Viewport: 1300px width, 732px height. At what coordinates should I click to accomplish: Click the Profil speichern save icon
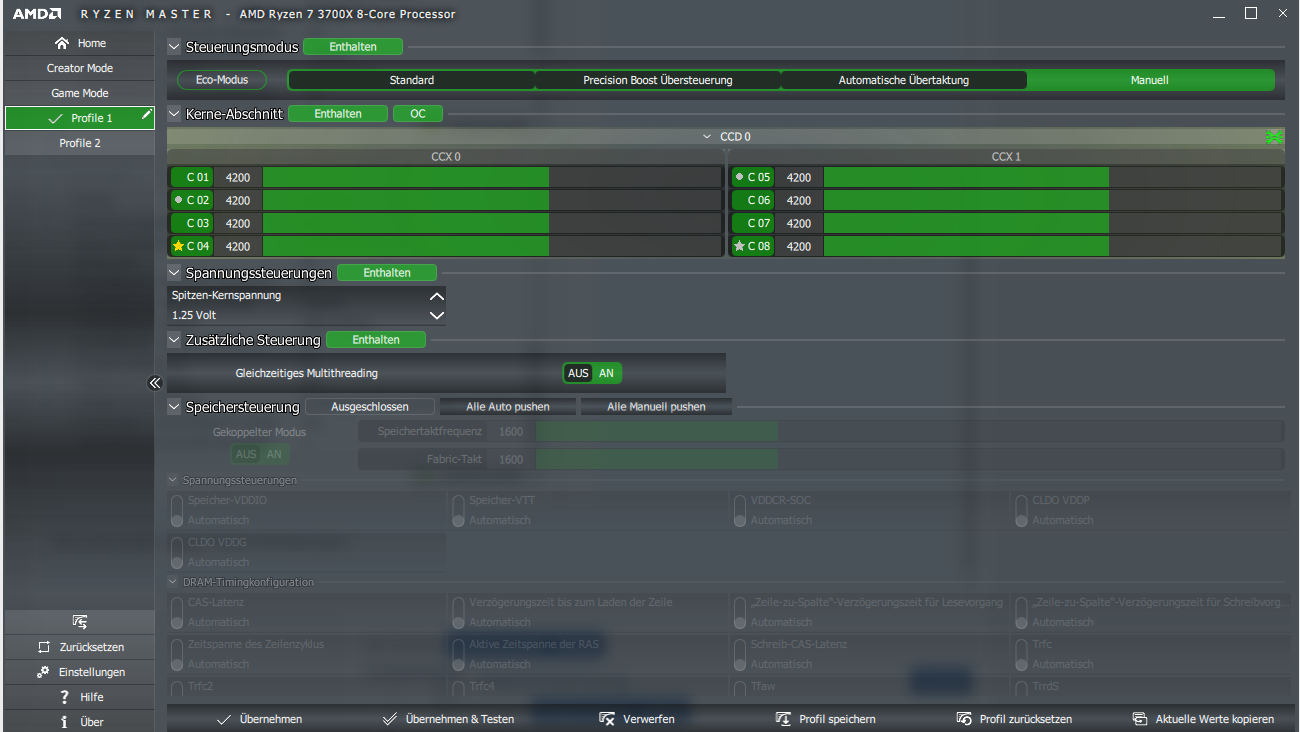tap(783, 719)
